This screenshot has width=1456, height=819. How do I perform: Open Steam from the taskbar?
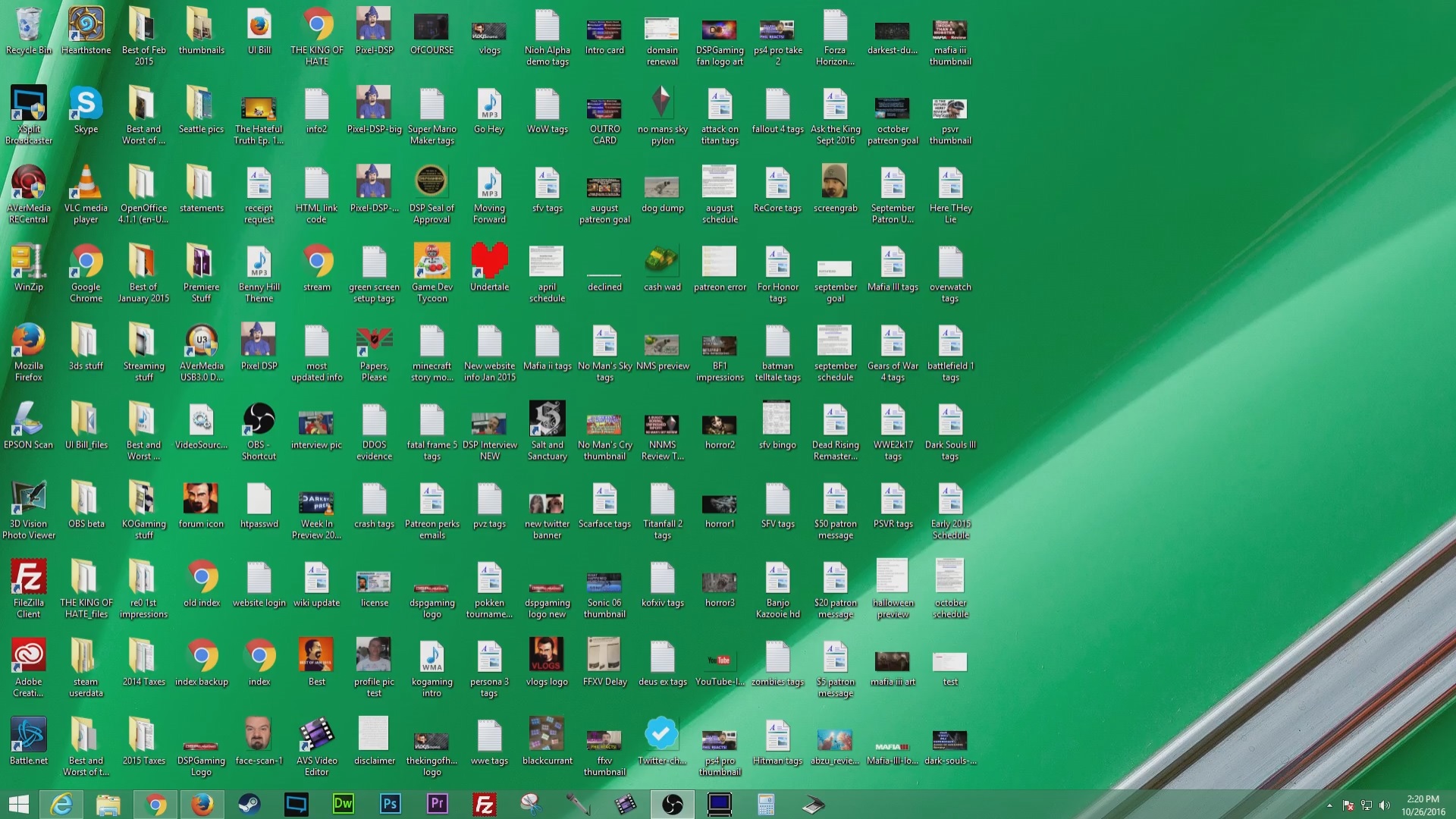click(x=249, y=804)
